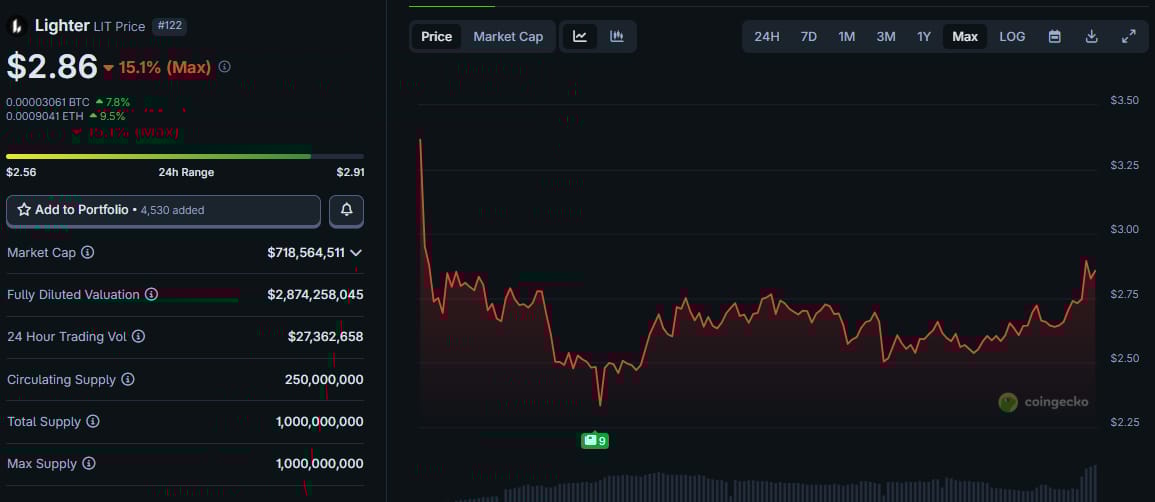Viewport: 1155px width, 502px height.
Task: Click the green news marker labeled 9
Action: (595, 440)
